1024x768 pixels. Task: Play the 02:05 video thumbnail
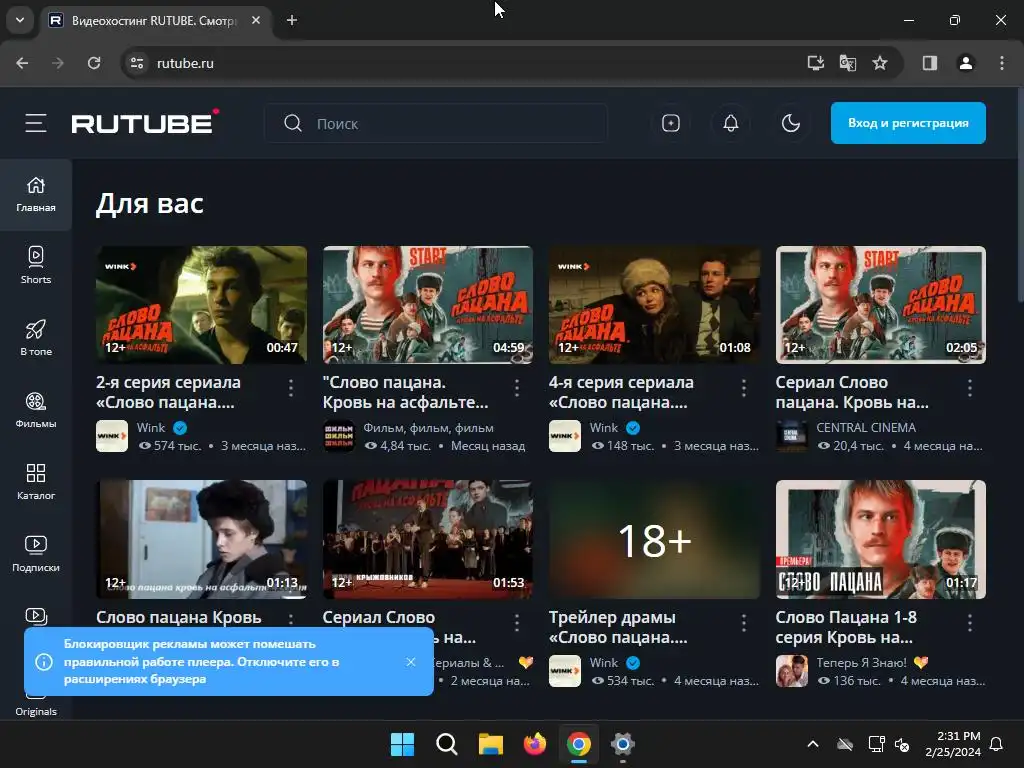(x=880, y=304)
